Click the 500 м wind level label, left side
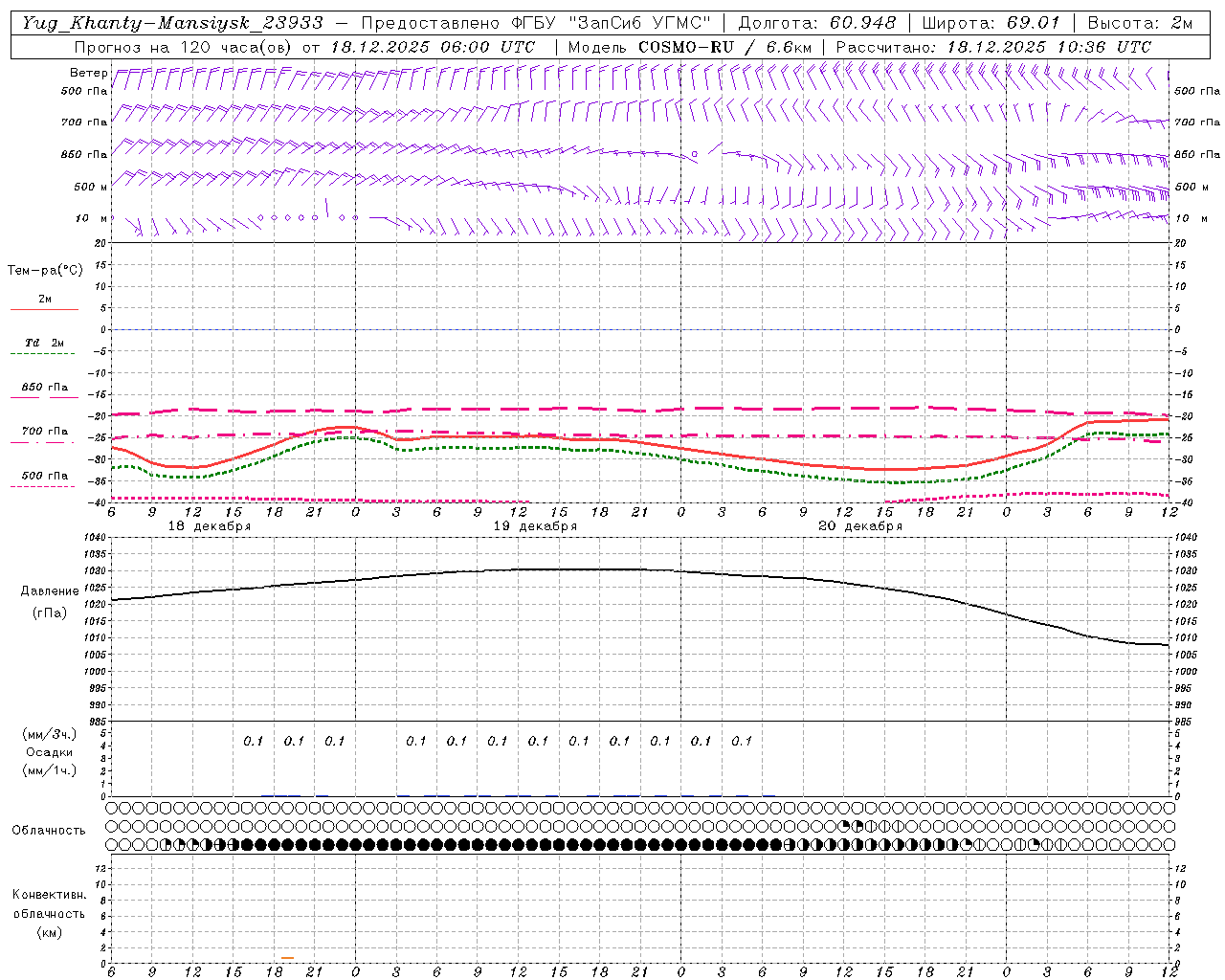The height and width of the screenshot is (980, 1225). [x=91, y=187]
